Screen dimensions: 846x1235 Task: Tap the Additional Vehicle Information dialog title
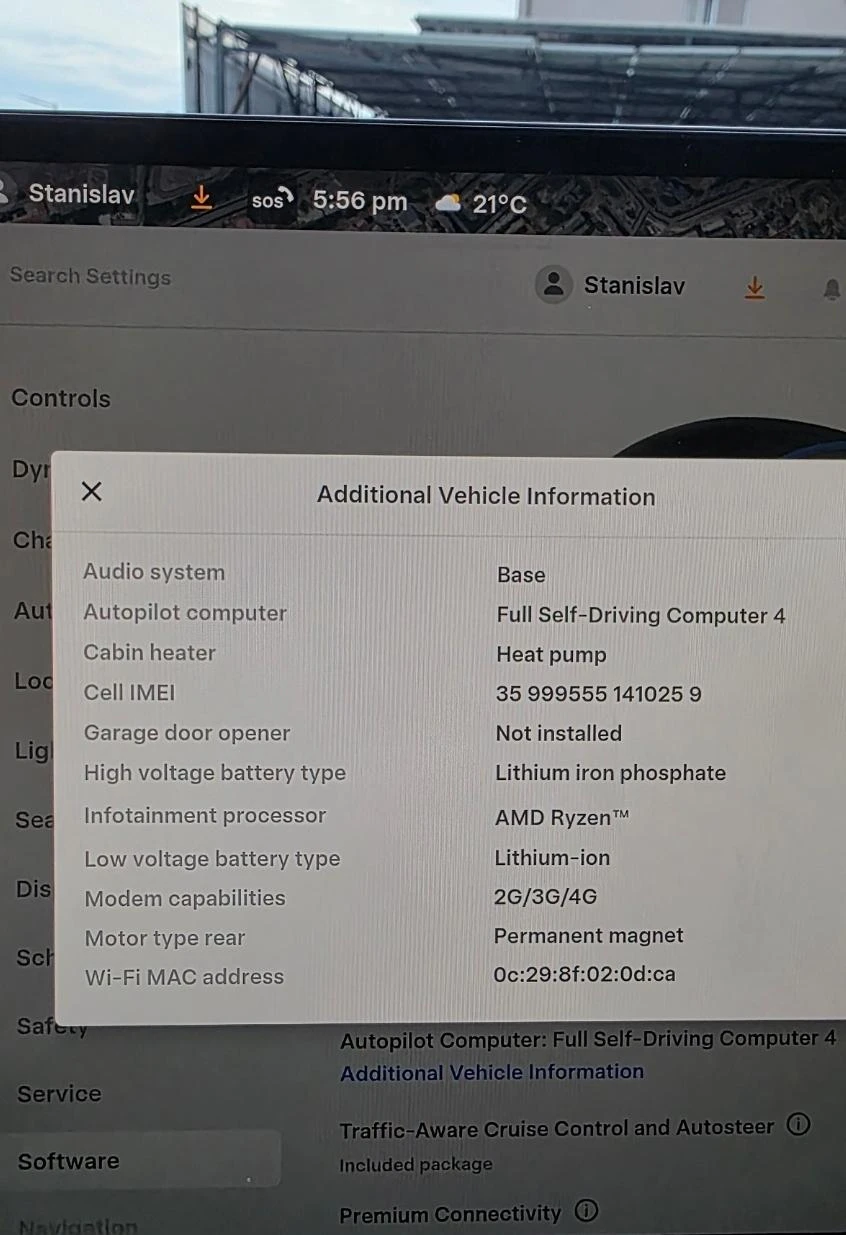tap(486, 496)
